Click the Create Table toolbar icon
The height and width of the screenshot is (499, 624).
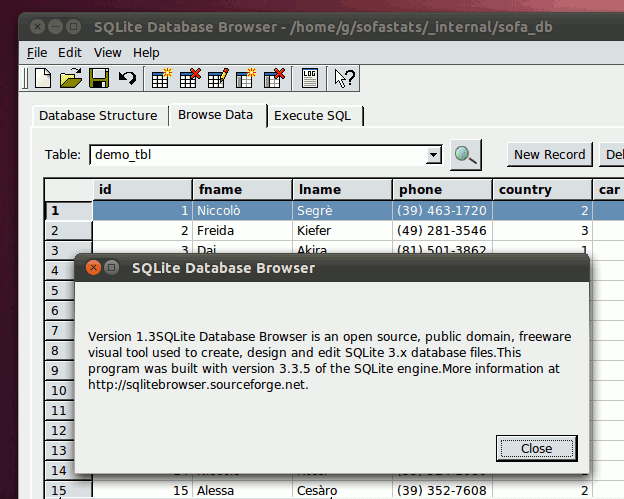pyautogui.click(x=162, y=78)
